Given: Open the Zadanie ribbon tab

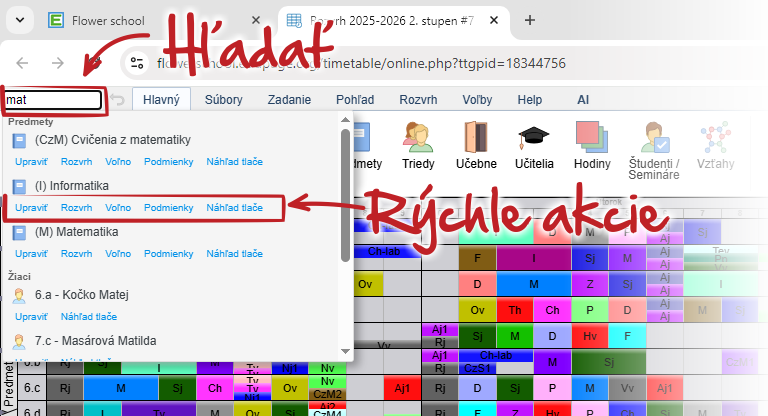Looking at the screenshot, I should click(288, 100).
